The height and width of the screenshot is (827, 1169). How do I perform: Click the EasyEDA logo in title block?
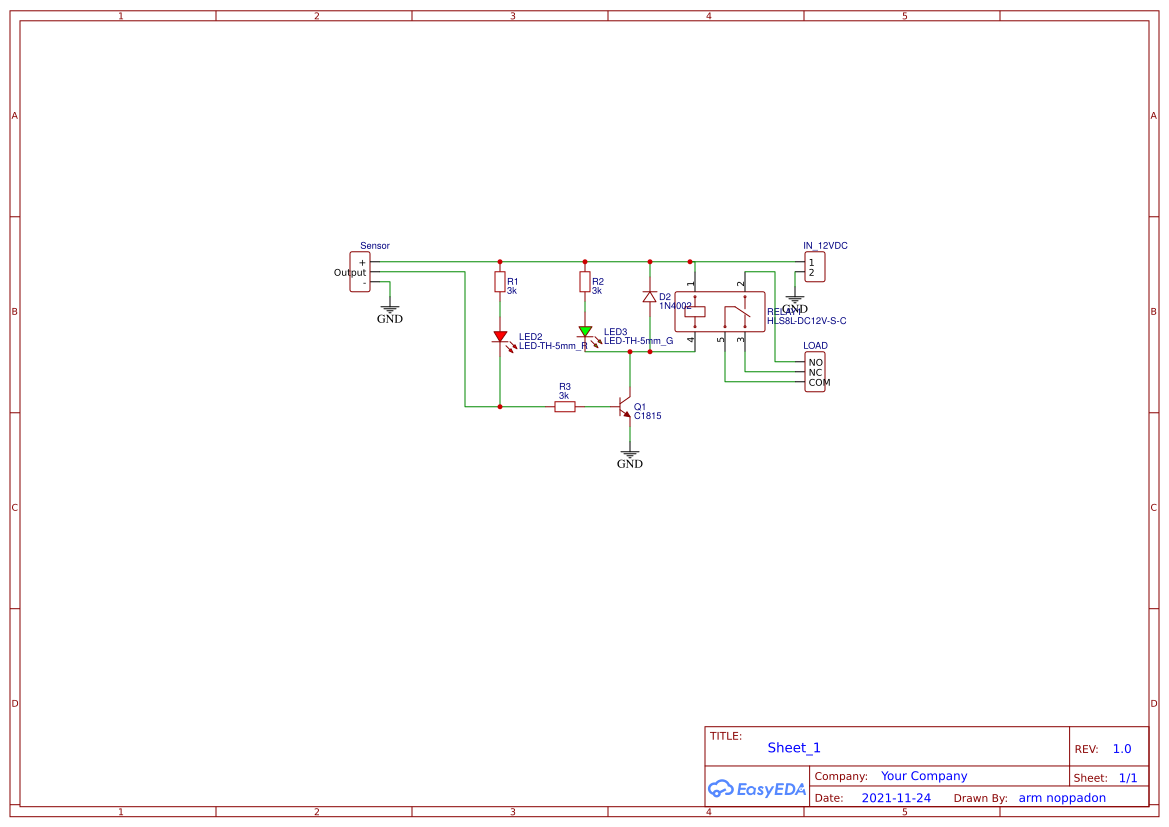[757, 789]
